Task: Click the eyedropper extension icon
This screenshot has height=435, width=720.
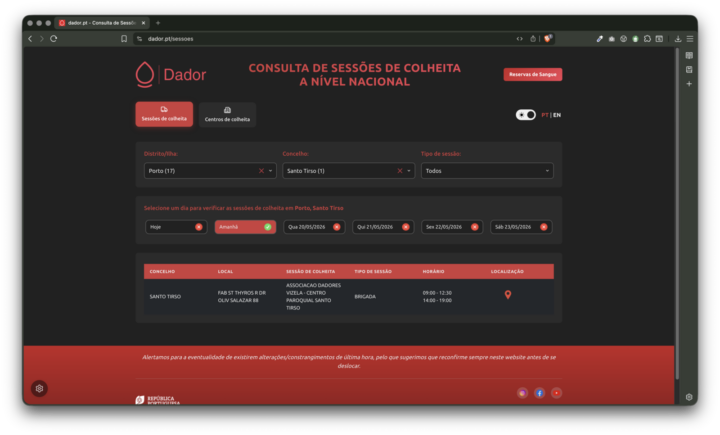Action: [x=599, y=39]
